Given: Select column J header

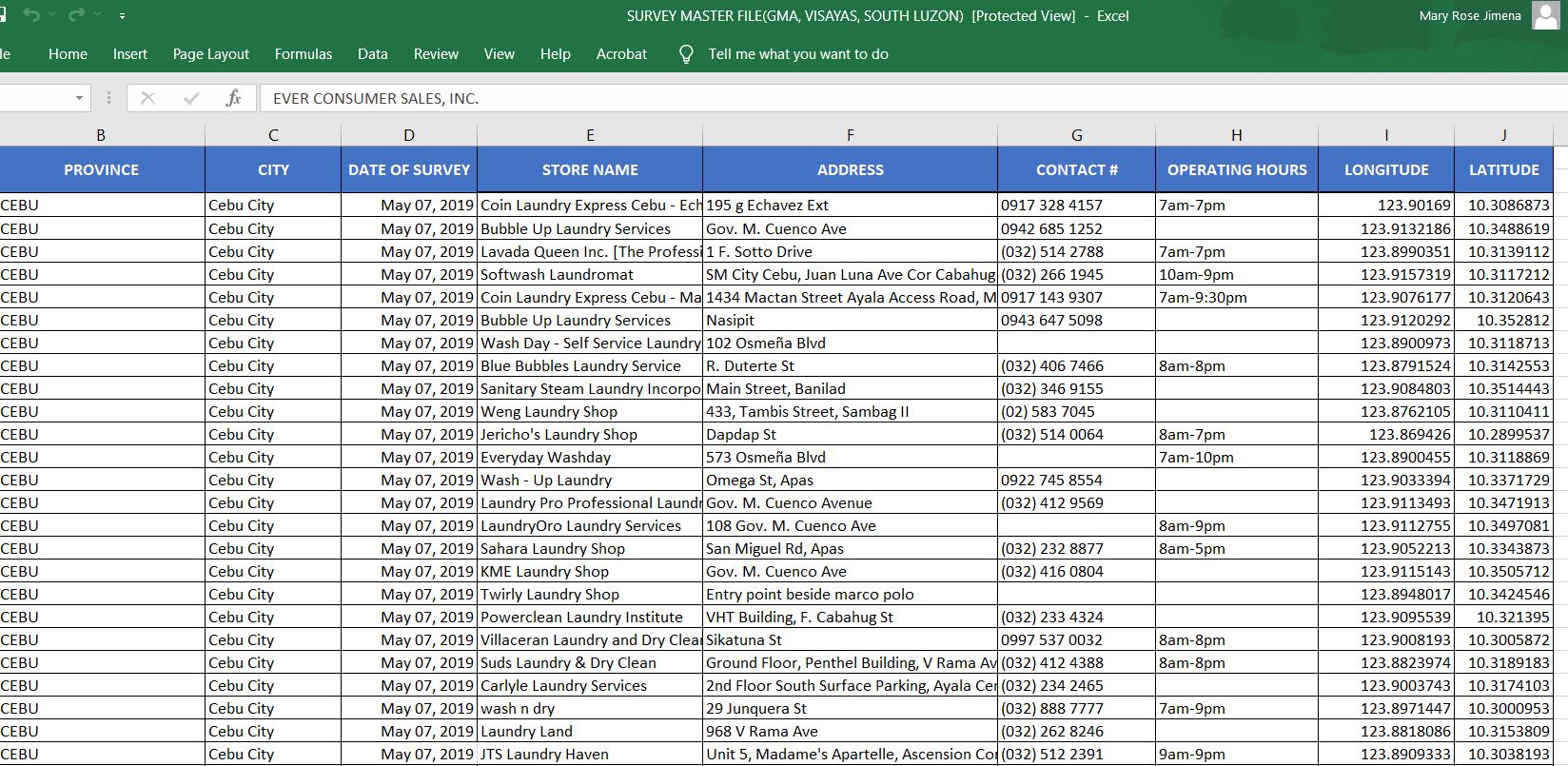Looking at the screenshot, I should click(x=1504, y=135).
